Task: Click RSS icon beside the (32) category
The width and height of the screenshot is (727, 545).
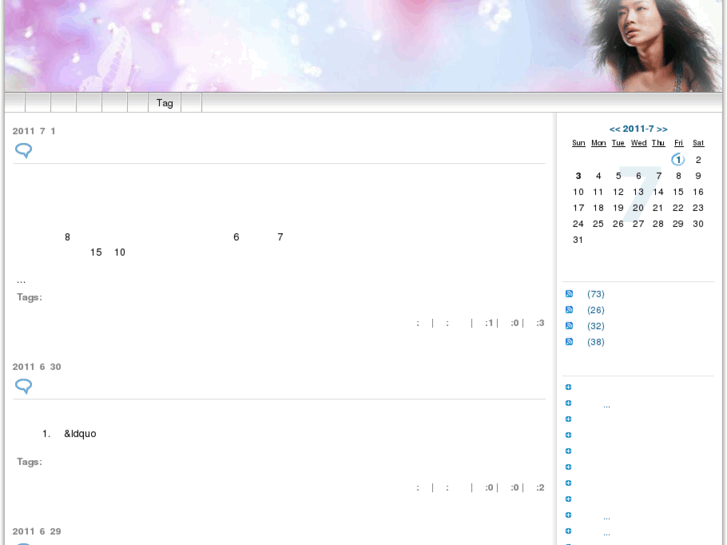Action: pos(569,326)
